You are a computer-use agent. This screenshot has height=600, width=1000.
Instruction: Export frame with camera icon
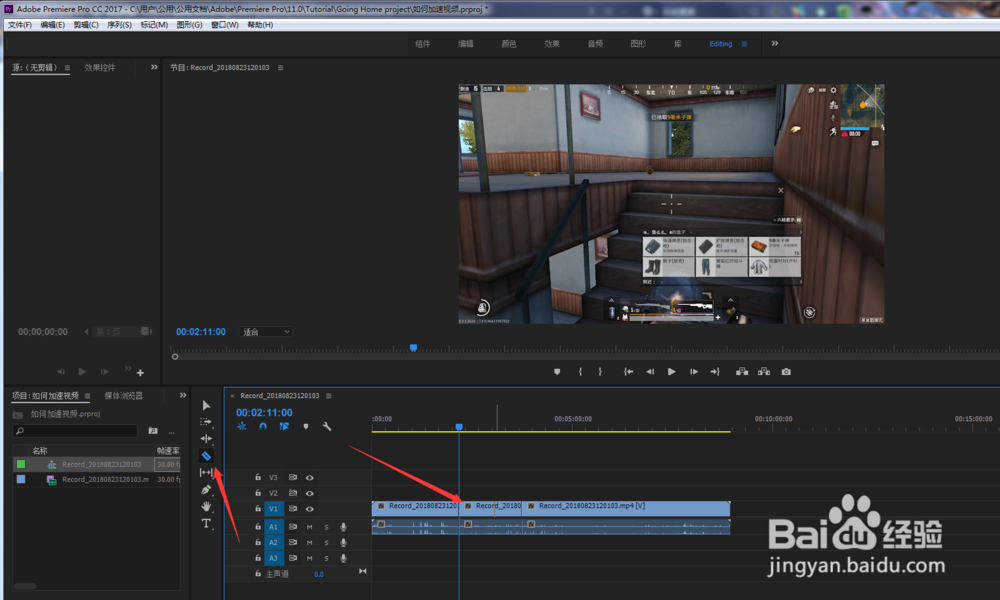[x=786, y=372]
